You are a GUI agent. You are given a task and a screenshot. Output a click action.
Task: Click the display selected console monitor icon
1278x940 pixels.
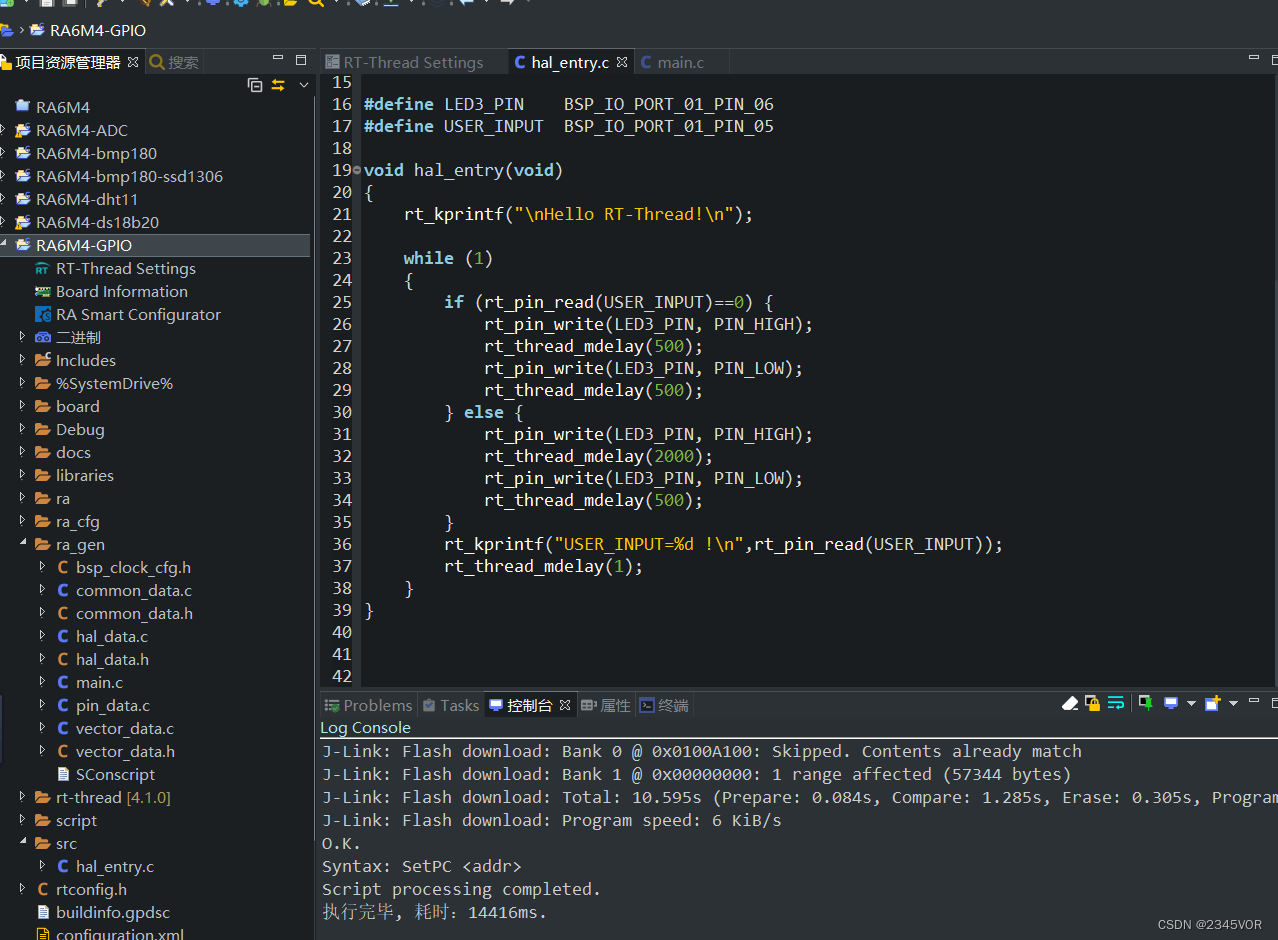(1170, 704)
